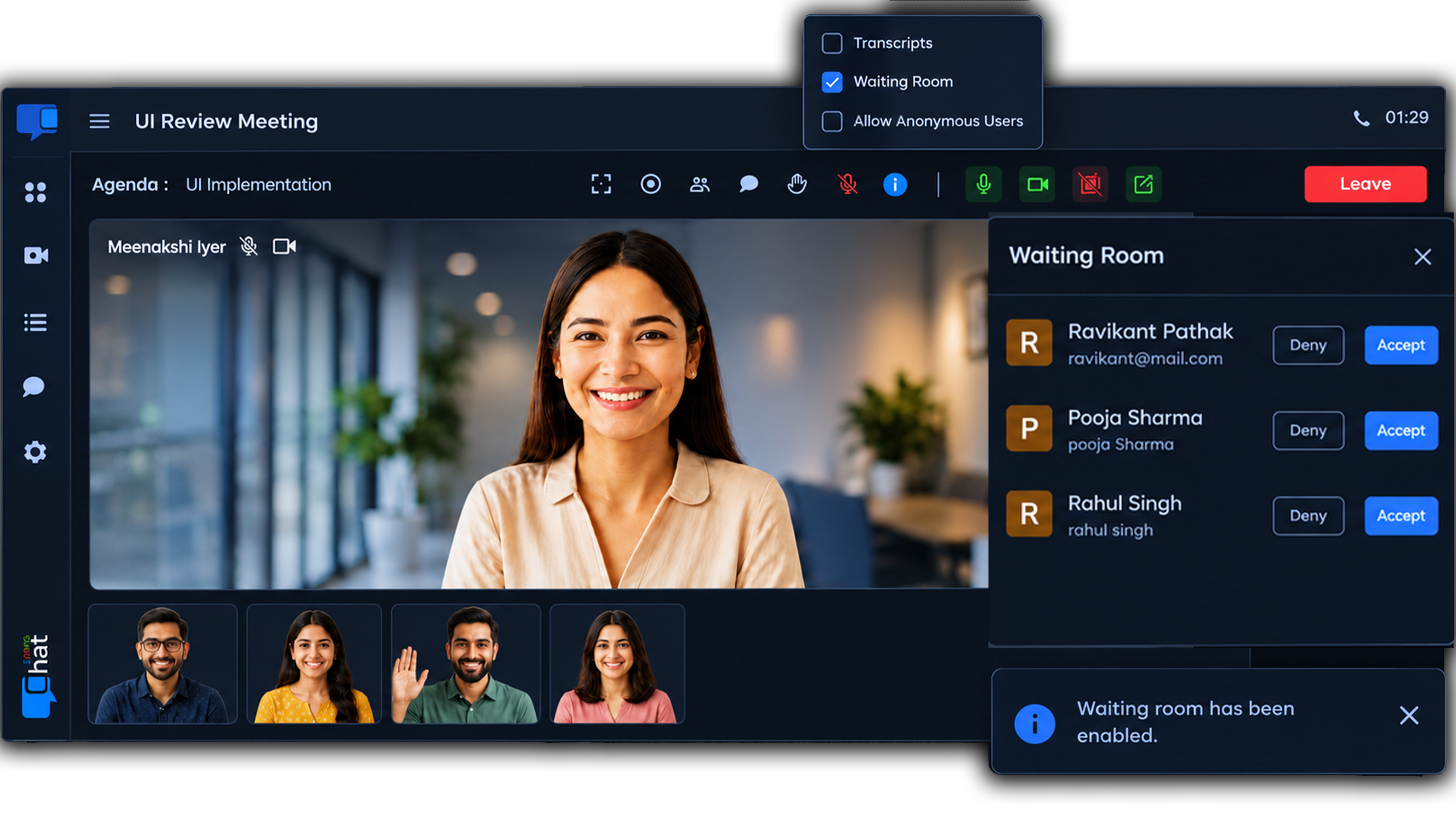Open the list icon in the sidebar
Image resolution: width=1456 pixels, height=819 pixels.
[x=36, y=322]
